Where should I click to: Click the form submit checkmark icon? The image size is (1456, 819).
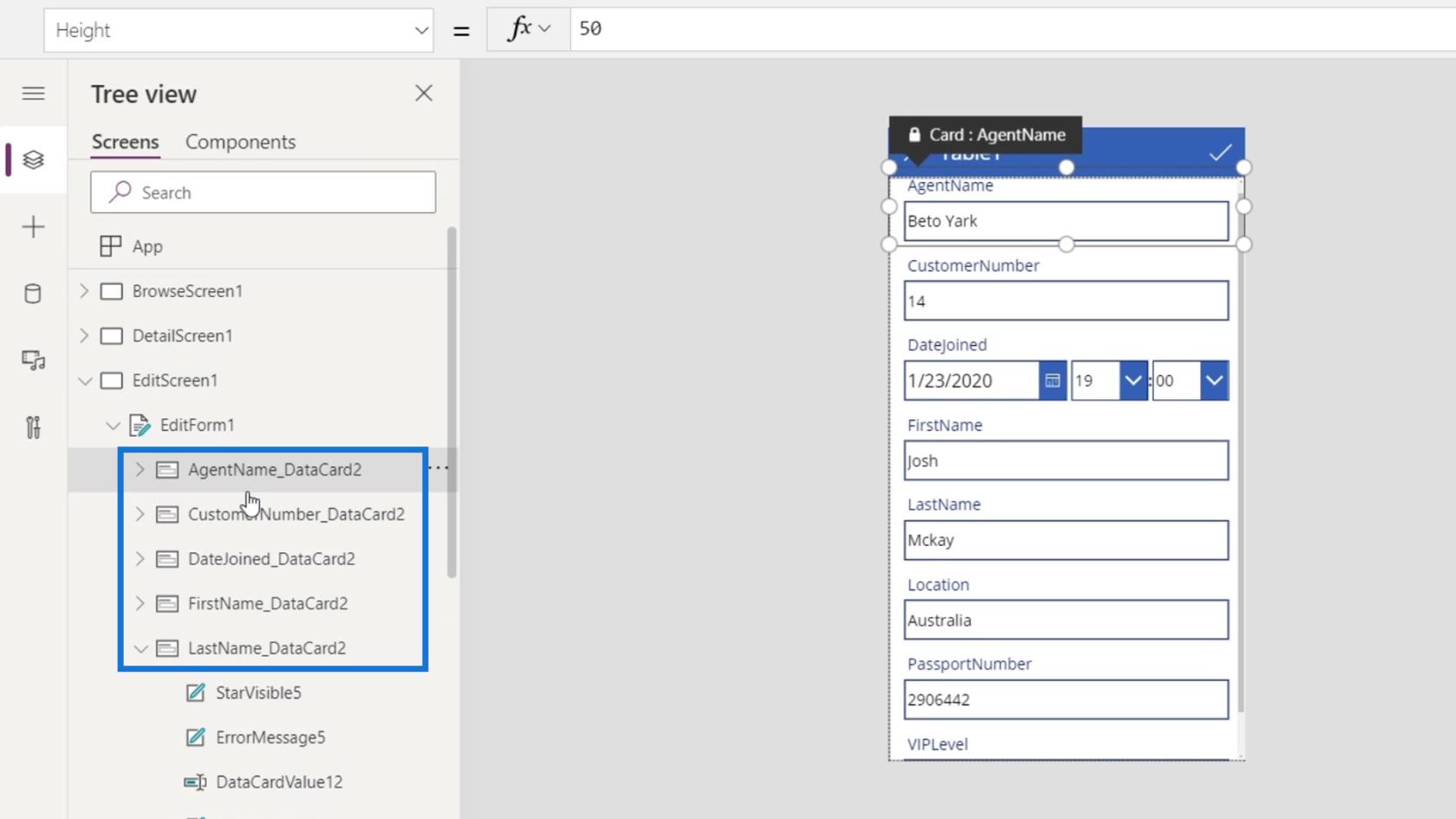[1220, 153]
